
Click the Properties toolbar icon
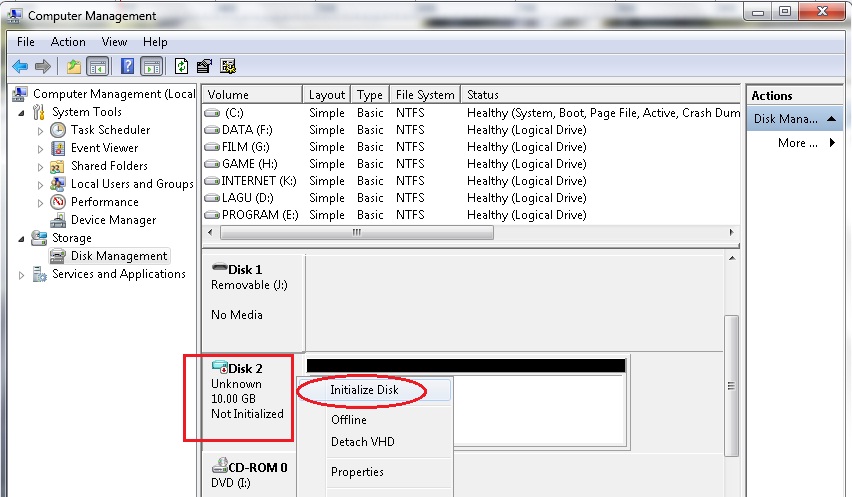pyautogui.click(x=204, y=66)
